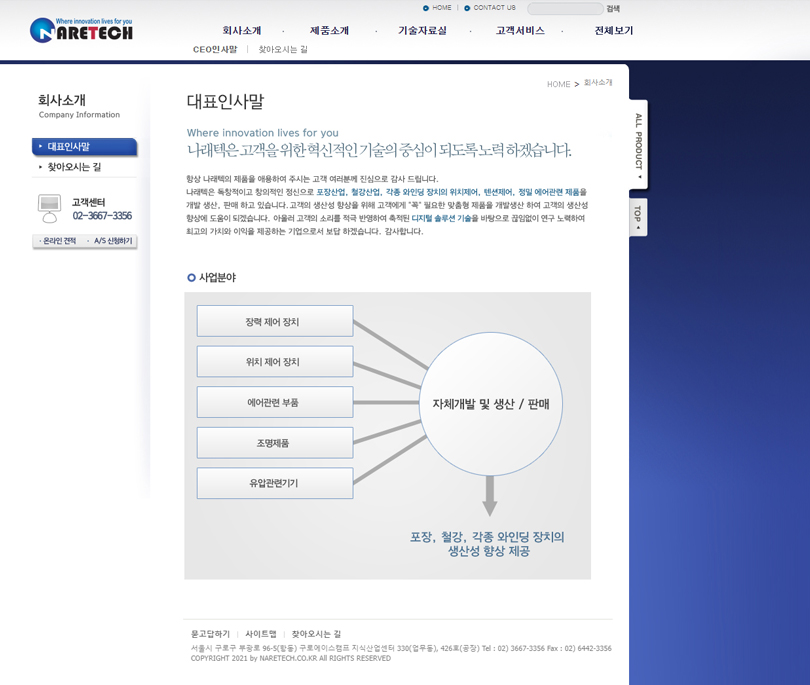This screenshot has height=685, width=810.
Task: Open the 사이트맵 footer link
Action: coord(260,634)
